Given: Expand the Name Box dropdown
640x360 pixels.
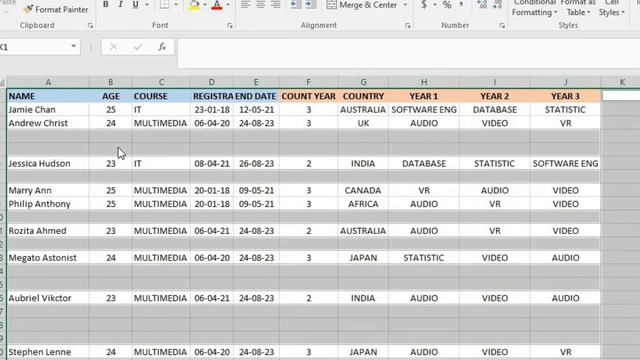Looking at the screenshot, I should click(x=73, y=47).
